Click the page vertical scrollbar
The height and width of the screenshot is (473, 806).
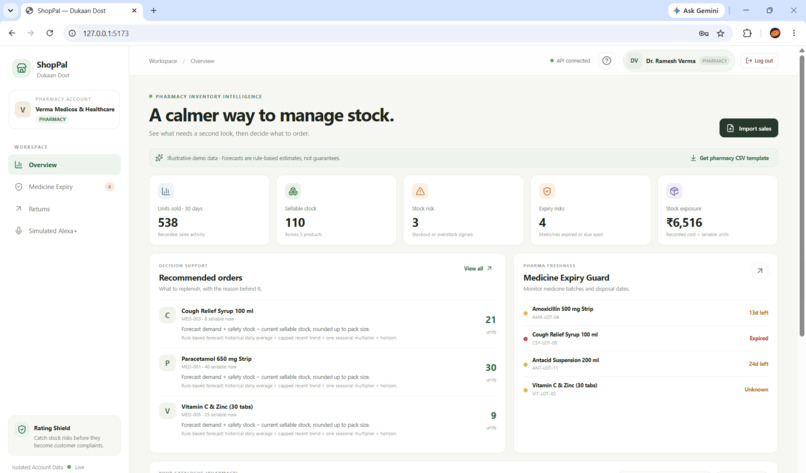point(801,194)
